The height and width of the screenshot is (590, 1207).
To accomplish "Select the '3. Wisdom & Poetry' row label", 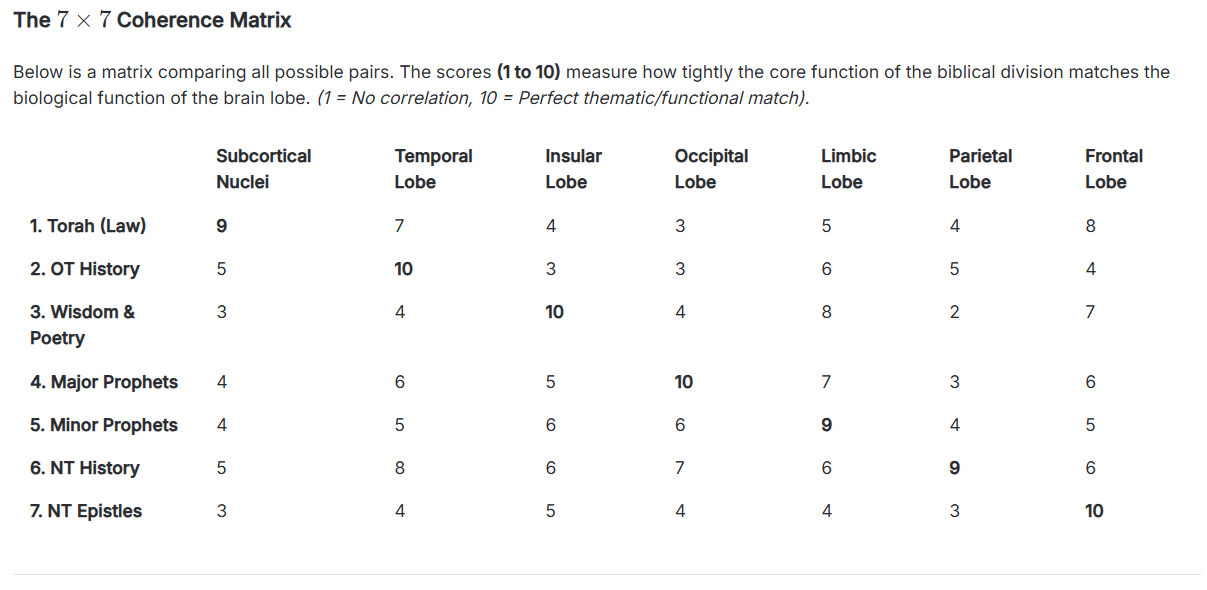I will (x=82, y=325).
